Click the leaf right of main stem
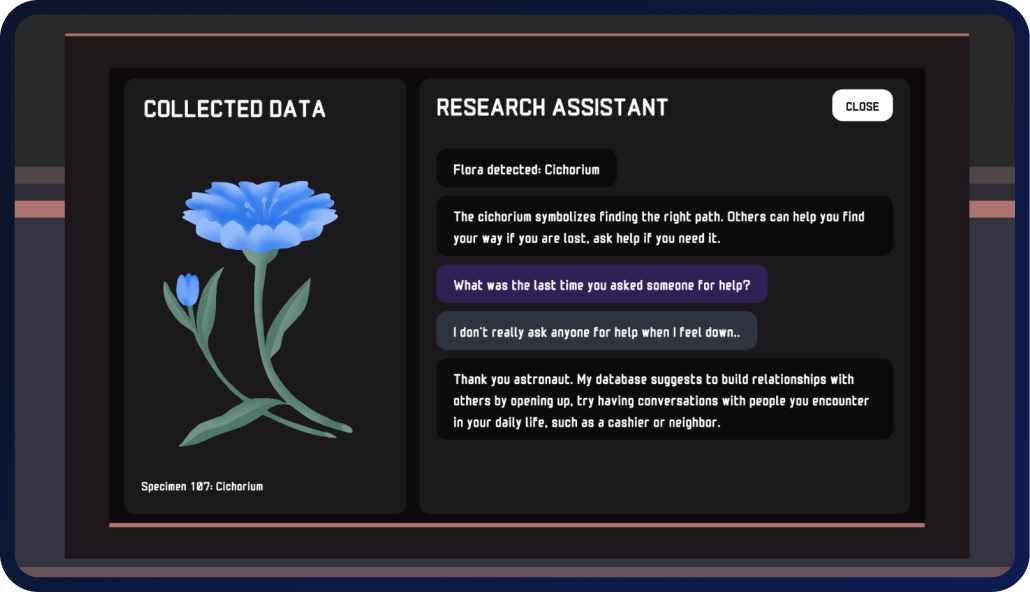 [x=289, y=315]
